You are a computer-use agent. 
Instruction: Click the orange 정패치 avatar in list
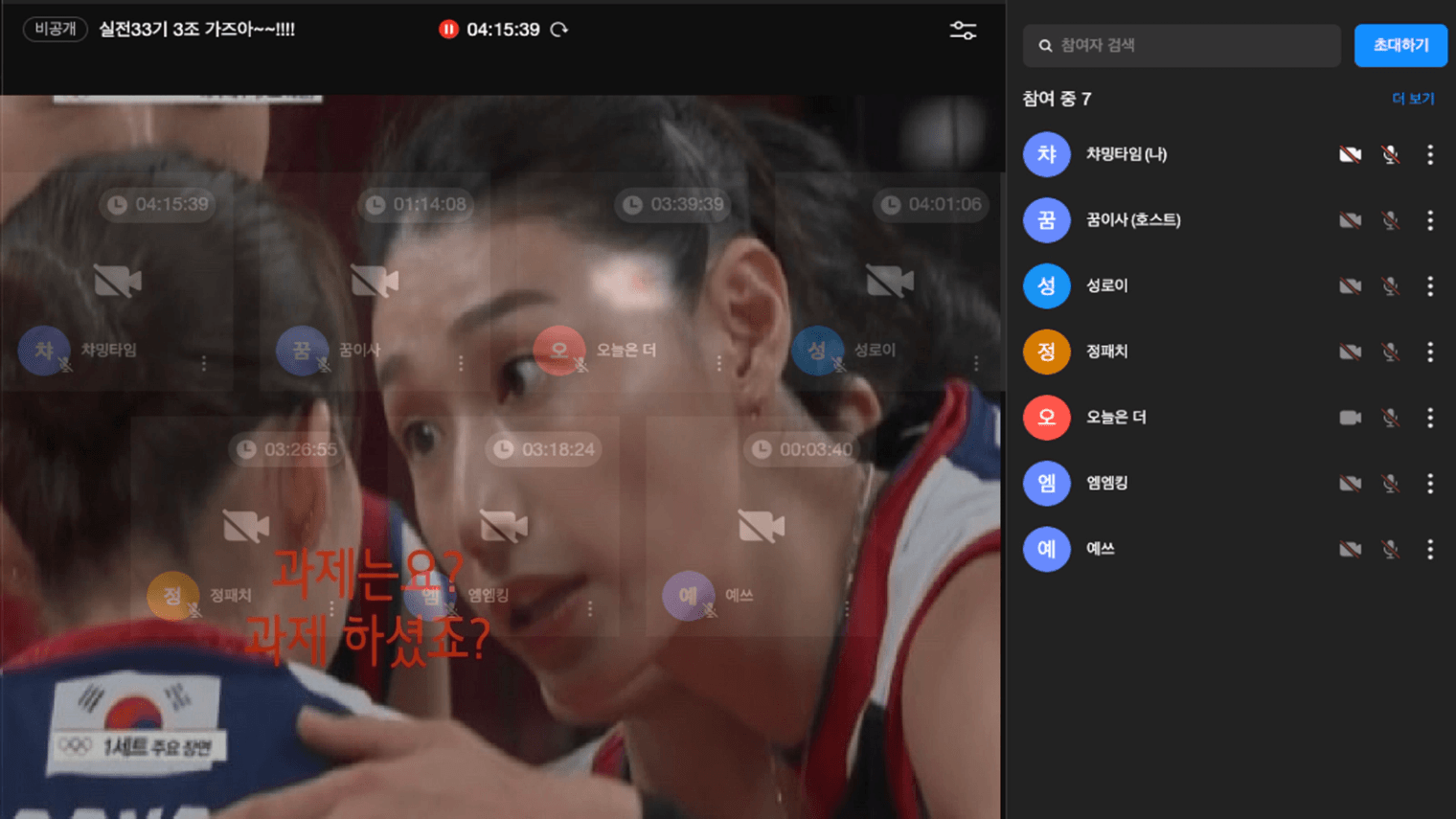[x=1046, y=352]
